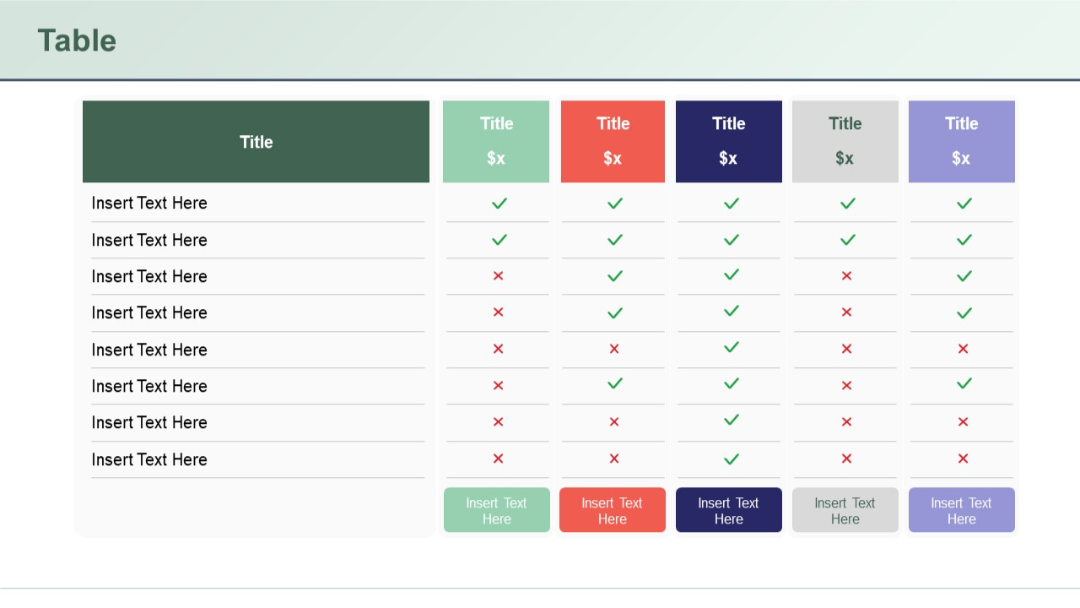Click the red X at the bottom of the purple column
Screen dimensions: 1080x608
tap(961, 459)
